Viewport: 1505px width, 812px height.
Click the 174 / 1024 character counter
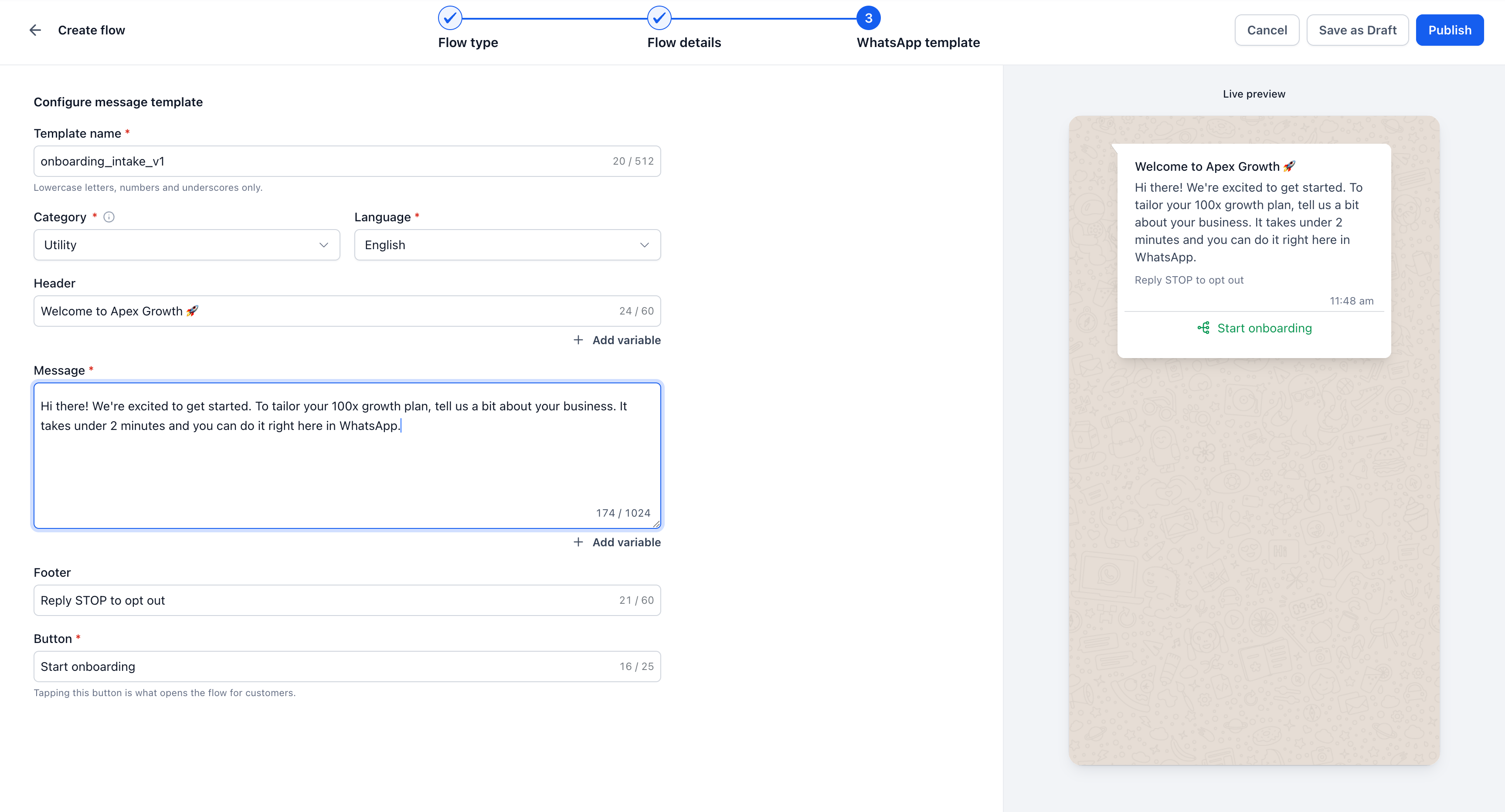point(623,513)
